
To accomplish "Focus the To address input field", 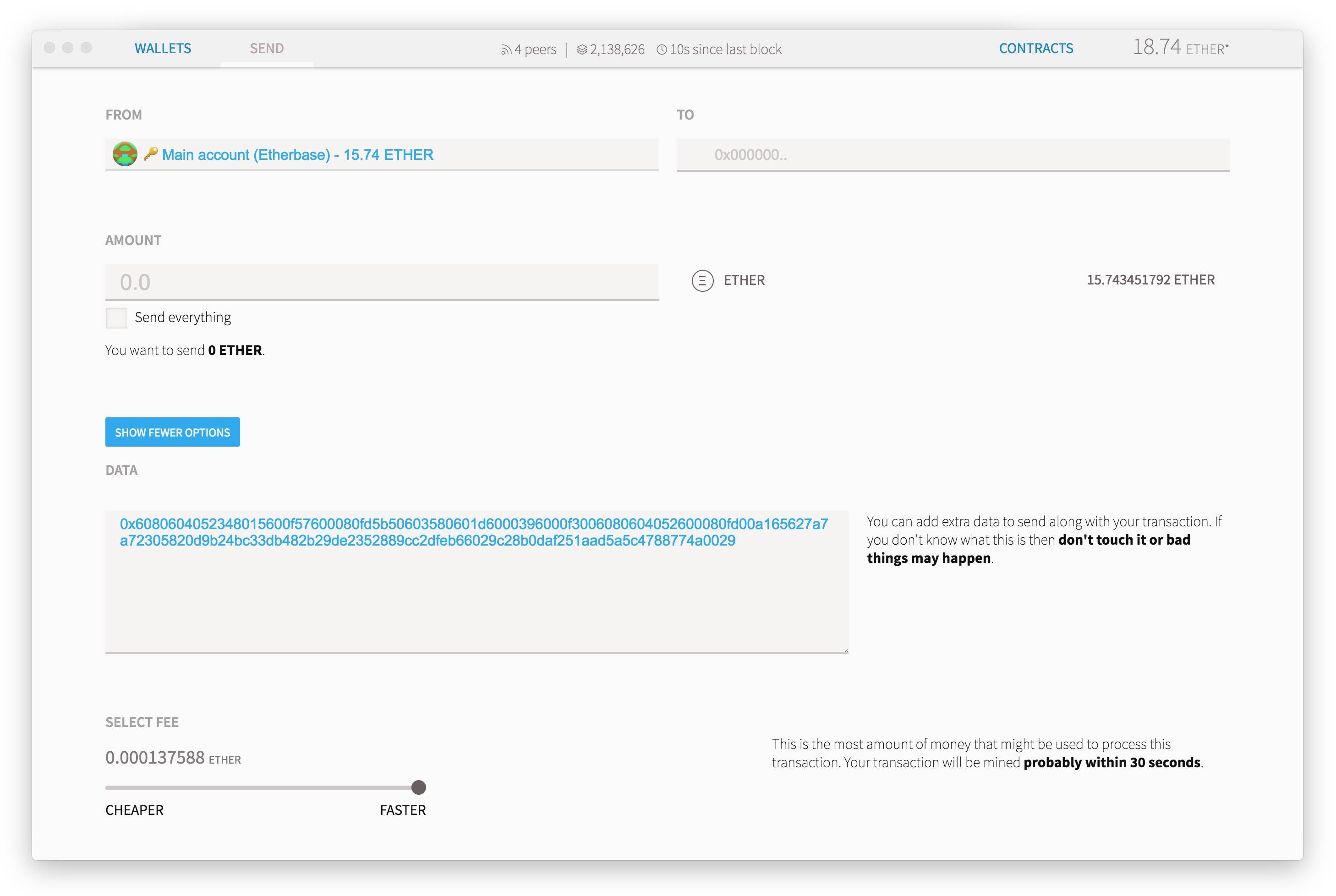I will click(x=953, y=155).
